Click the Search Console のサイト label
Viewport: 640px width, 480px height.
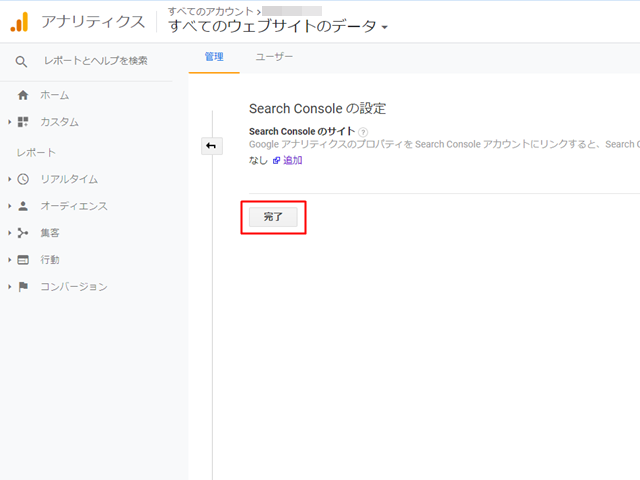pyautogui.click(x=302, y=131)
